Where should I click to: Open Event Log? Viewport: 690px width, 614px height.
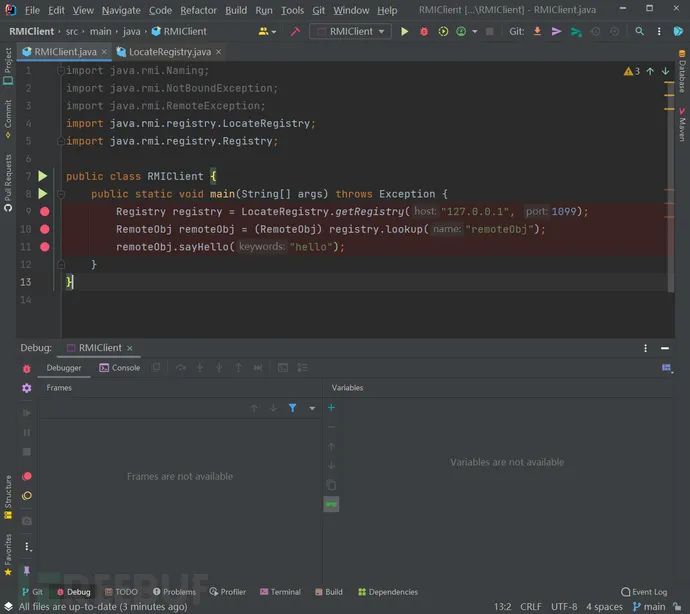644,592
